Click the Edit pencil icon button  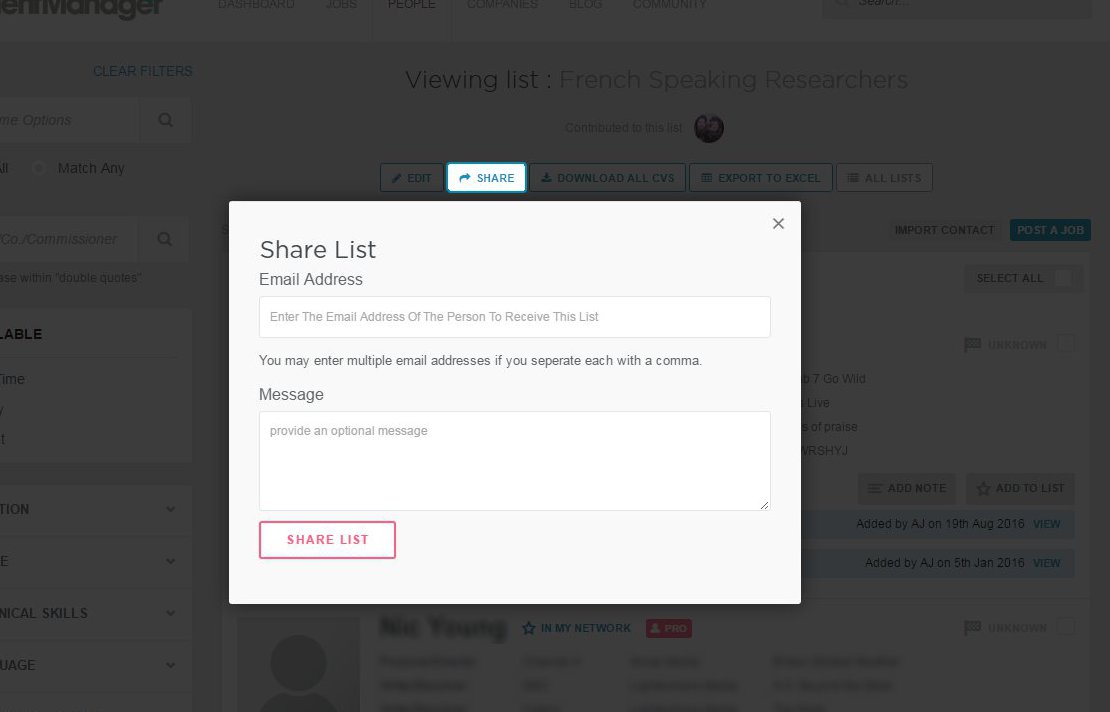pos(411,178)
